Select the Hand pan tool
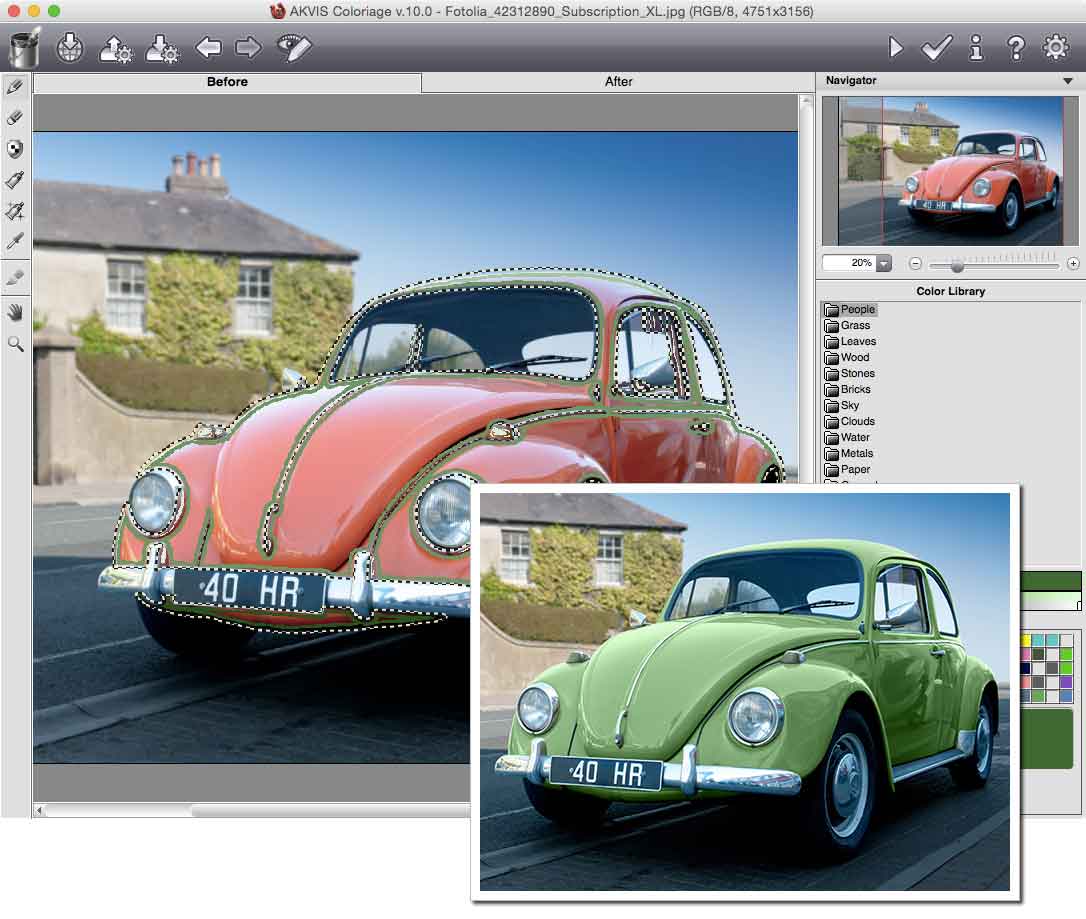 tap(15, 312)
